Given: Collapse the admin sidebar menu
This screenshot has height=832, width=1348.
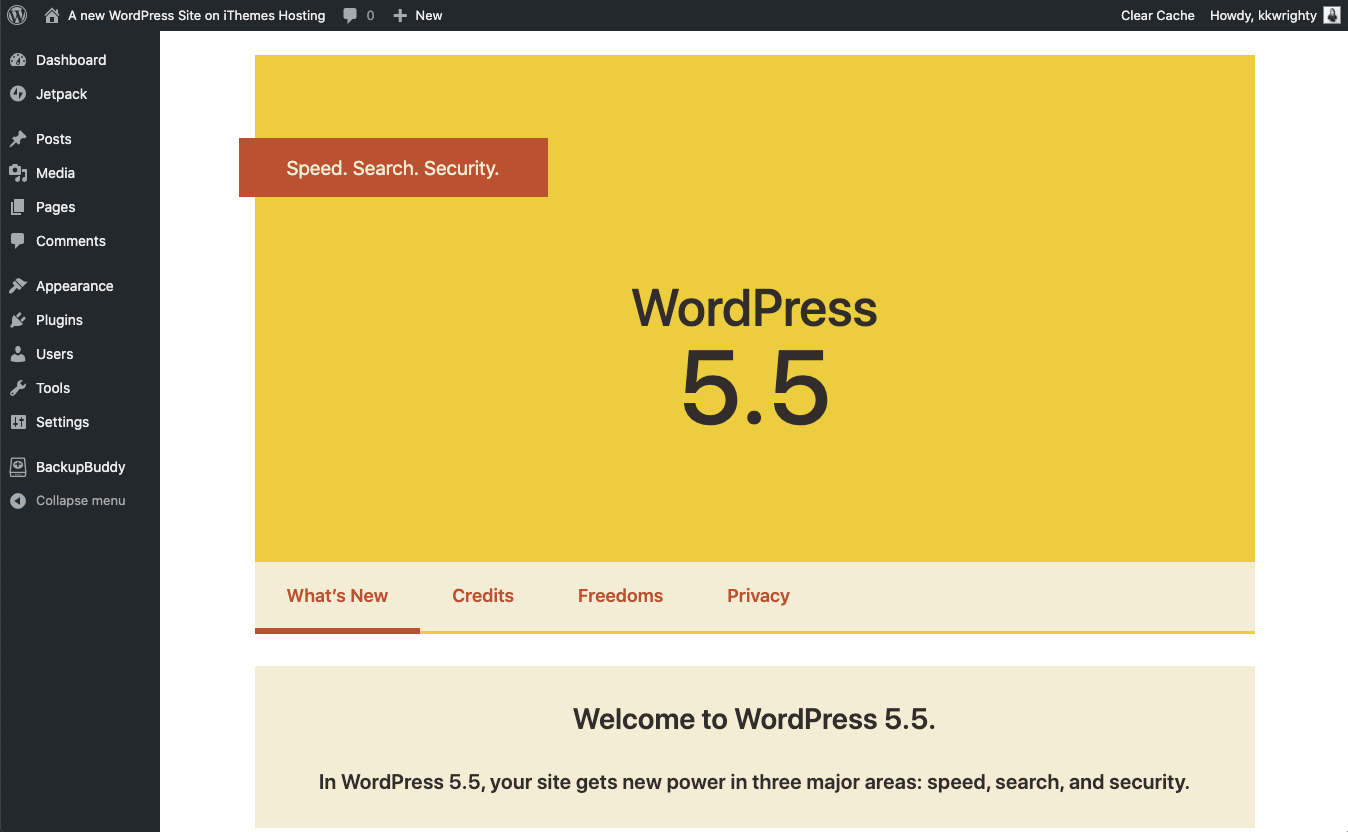Looking at the screenshot, I should coord(80,501).
